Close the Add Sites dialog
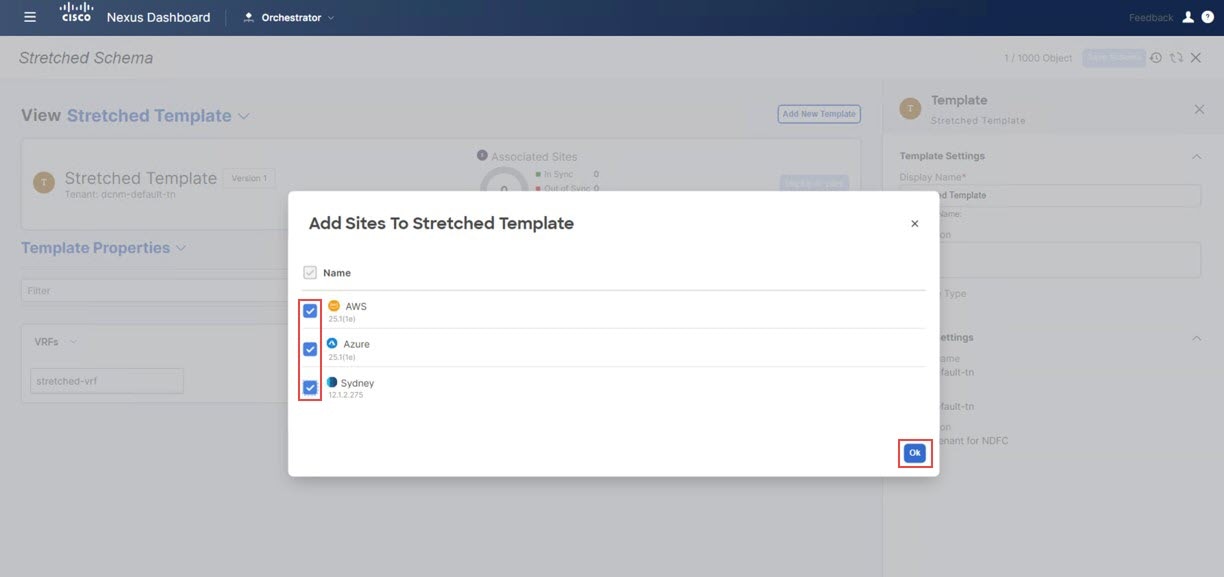This screenshot has width=1224, height=577. pyautogui.click(x=914, y=224)
